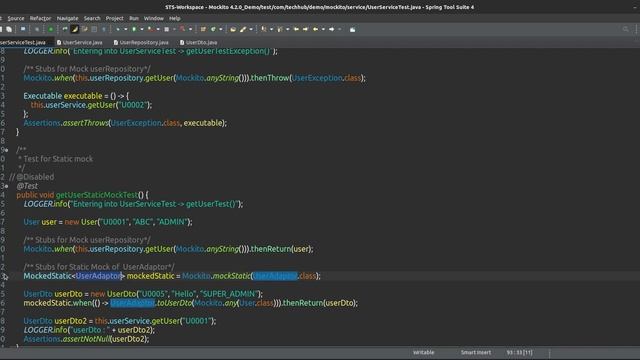Click the Next Edit Location arrow
Screen dimensions: 640x360
305,29
